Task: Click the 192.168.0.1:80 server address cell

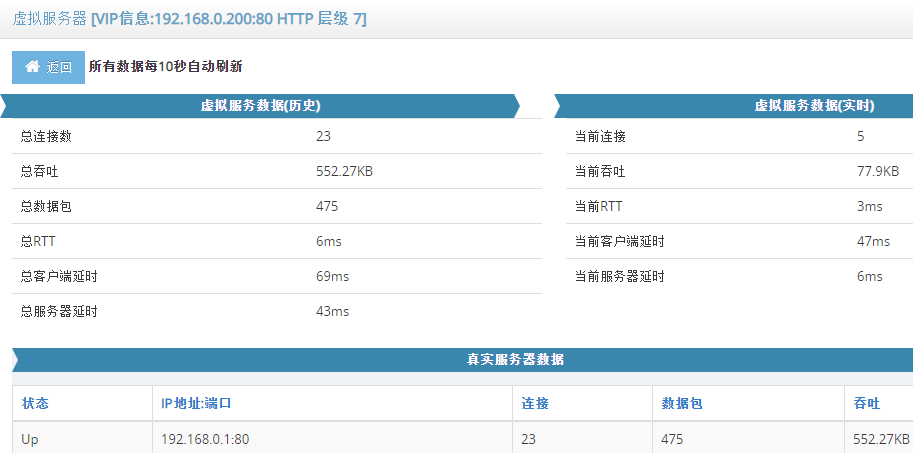Action: [205, 439]
